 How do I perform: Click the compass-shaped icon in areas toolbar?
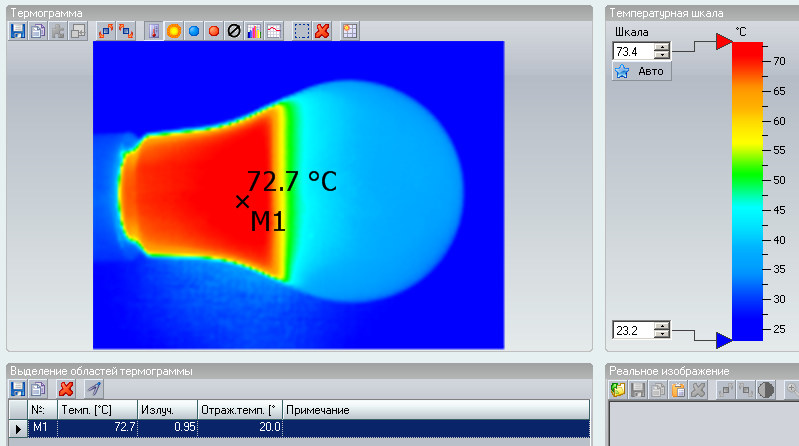pyautogui.click(x=94, y=389)
